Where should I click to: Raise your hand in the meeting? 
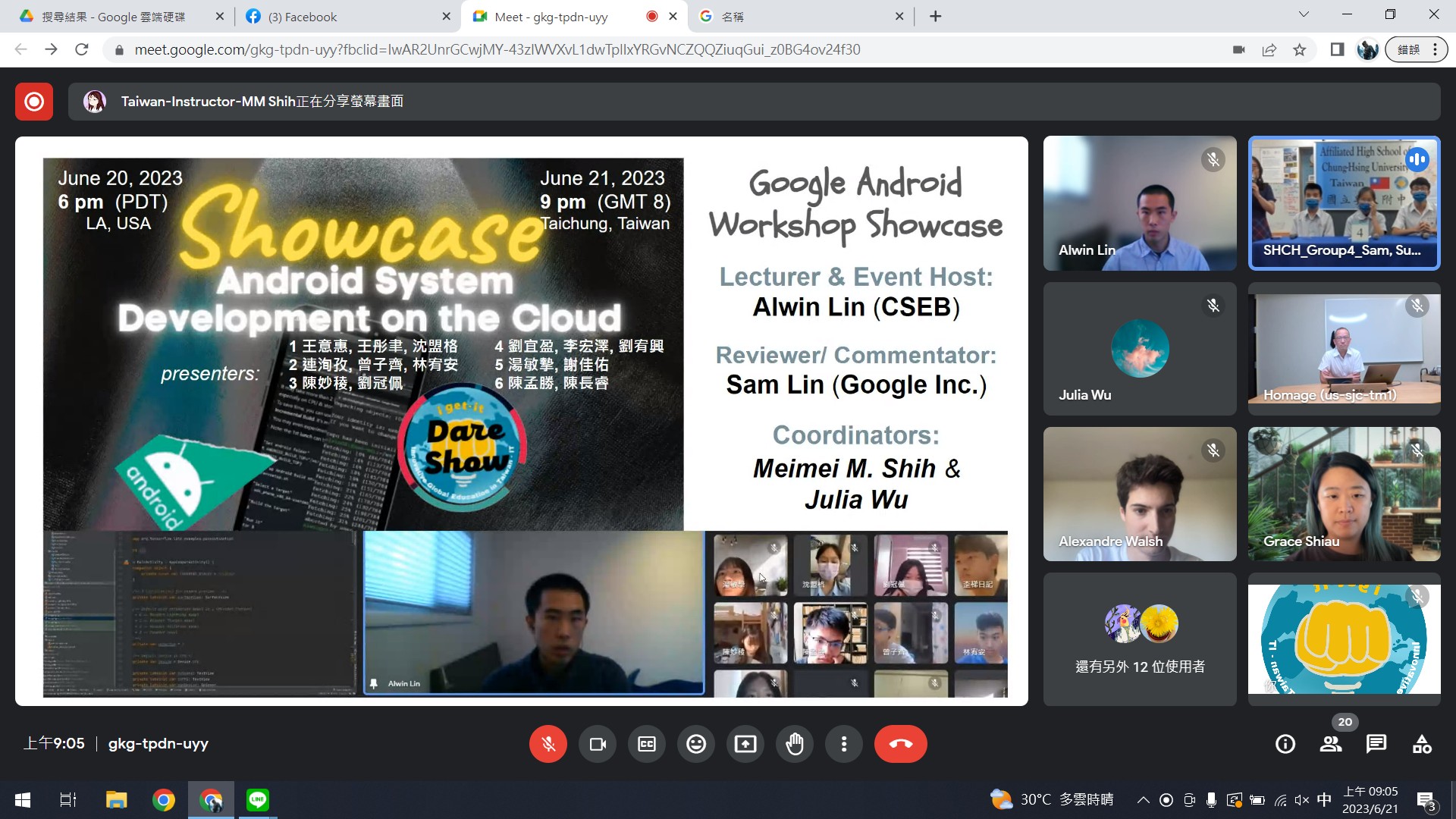(x=795, y=744)
